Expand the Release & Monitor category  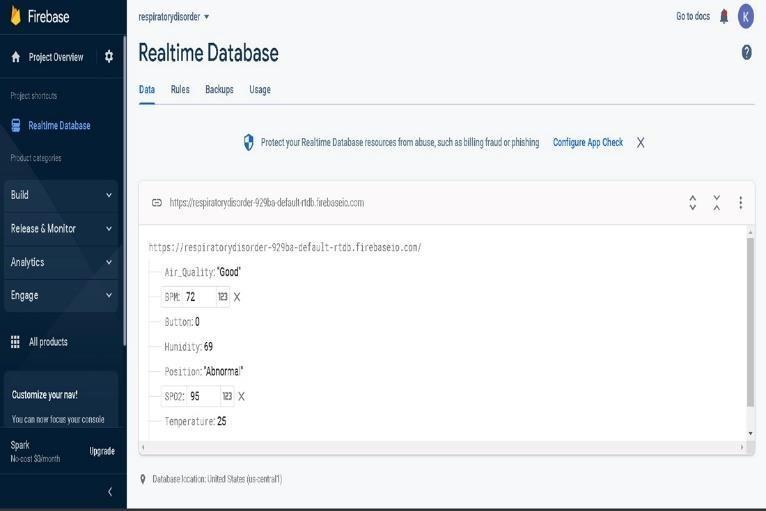pyautogui.click(x=61, y=228)
